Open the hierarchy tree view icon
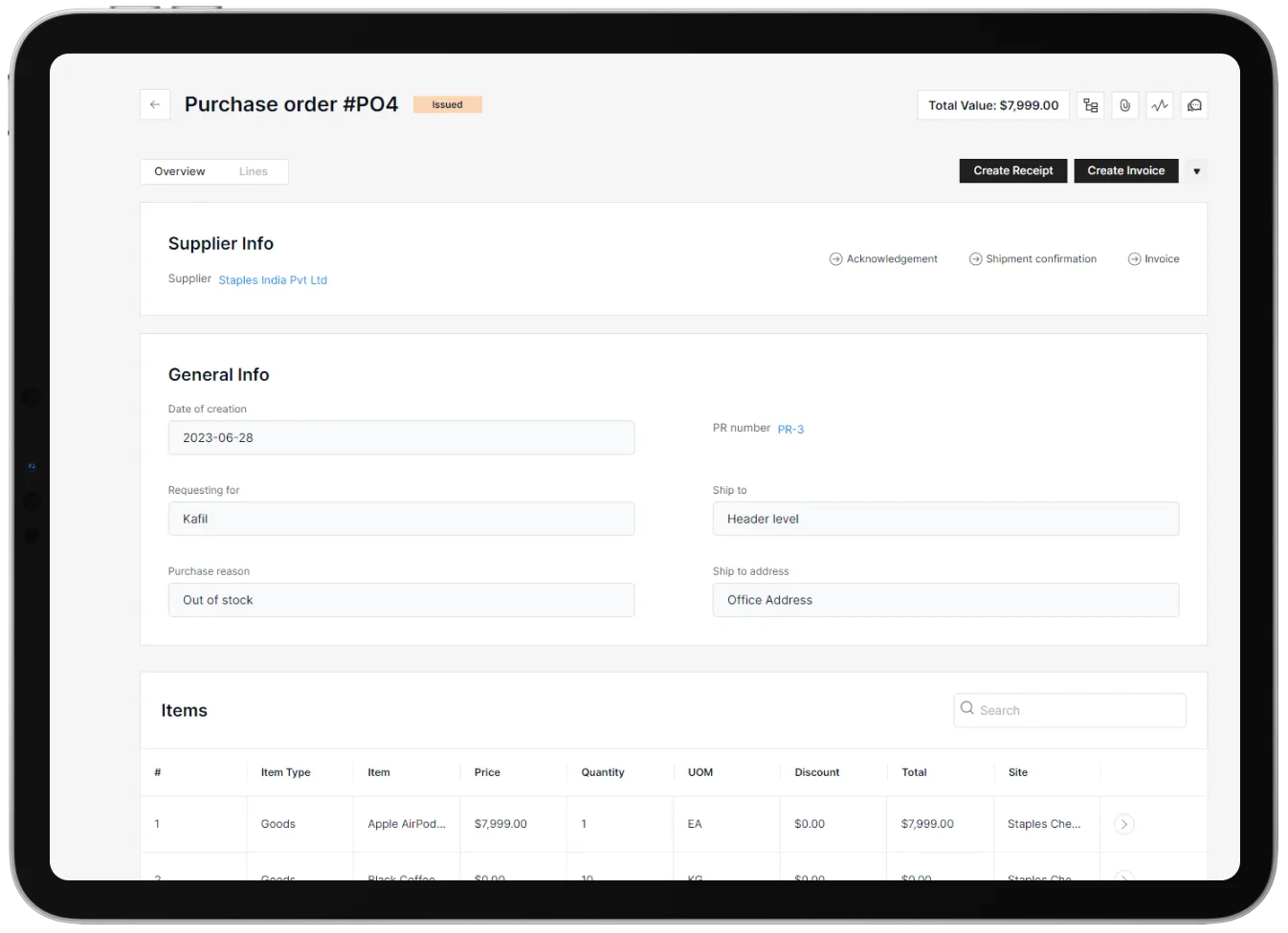The image size is (1288, 933). tap(1090, 105)
